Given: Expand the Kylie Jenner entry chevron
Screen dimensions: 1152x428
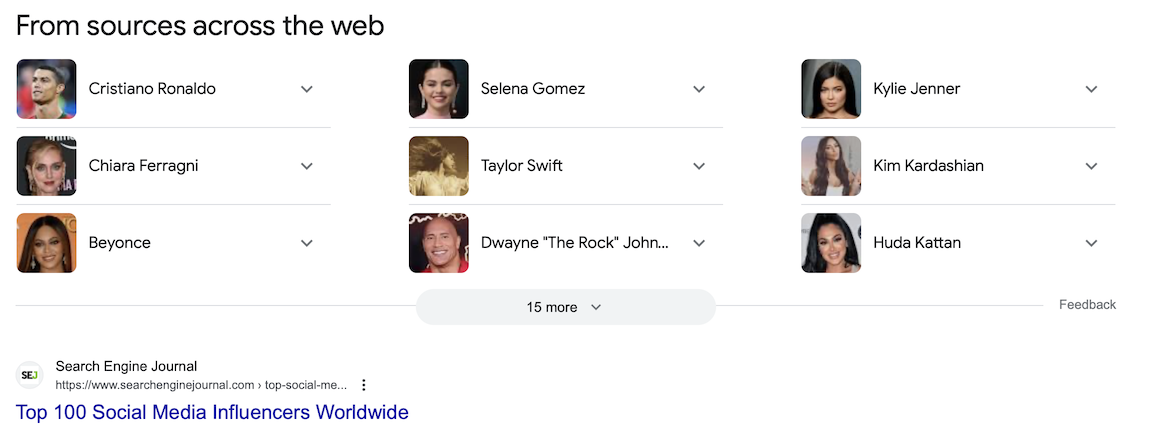Looking at the screenshot, I should pos(1091,89).
